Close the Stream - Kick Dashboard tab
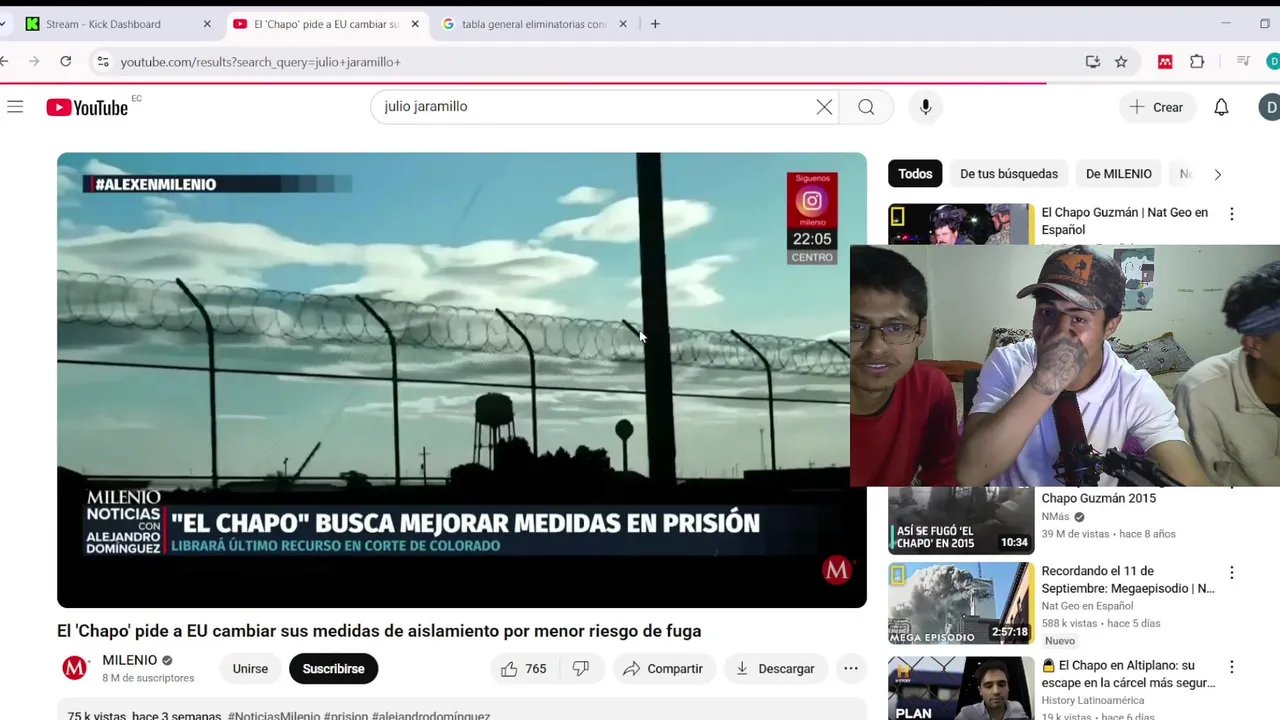The width and height of the screenshot is (1280, 720). point(207,24)
